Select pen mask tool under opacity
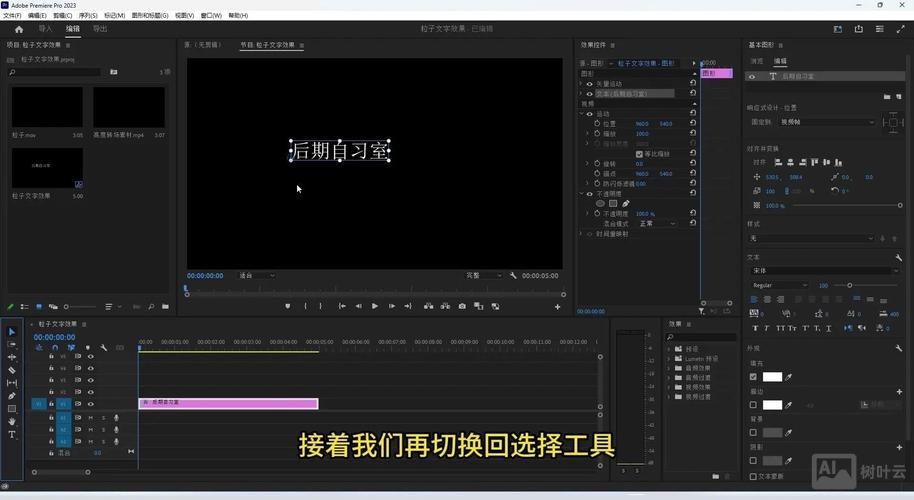 [x=625, y=203]
